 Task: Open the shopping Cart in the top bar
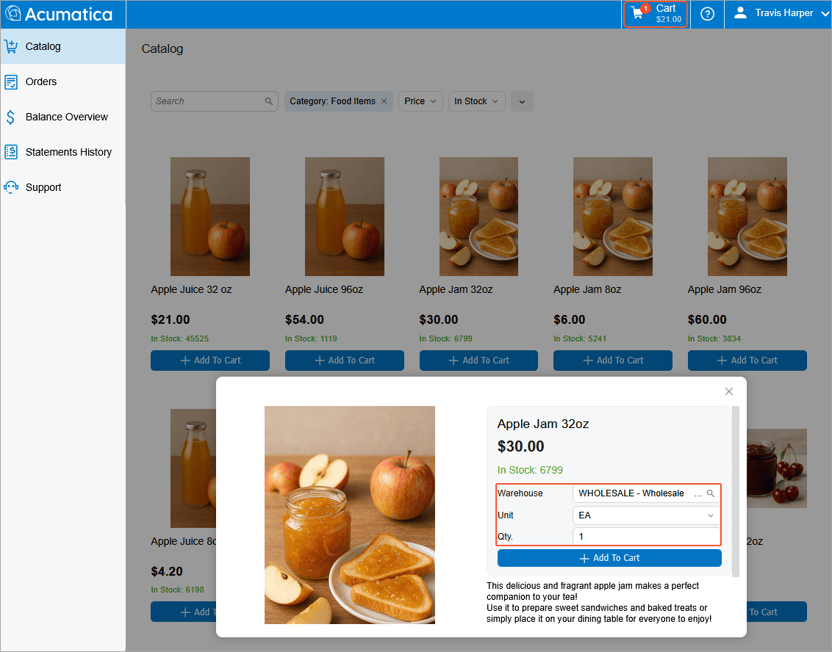point(655,13)
